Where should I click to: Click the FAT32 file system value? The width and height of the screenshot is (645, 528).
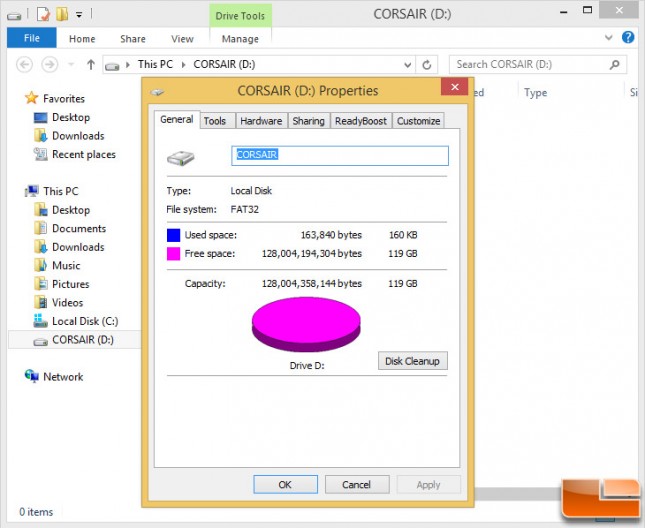tap(245, 209)
